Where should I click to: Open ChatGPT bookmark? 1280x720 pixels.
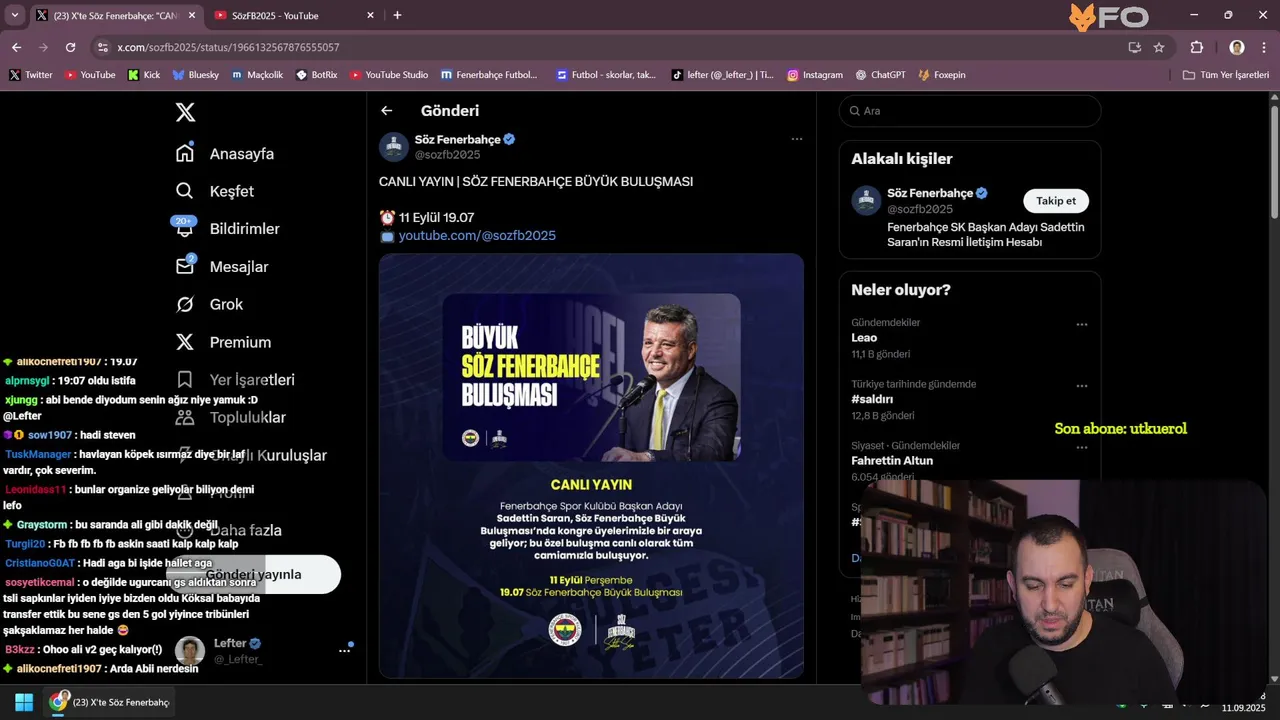(881, 75)
